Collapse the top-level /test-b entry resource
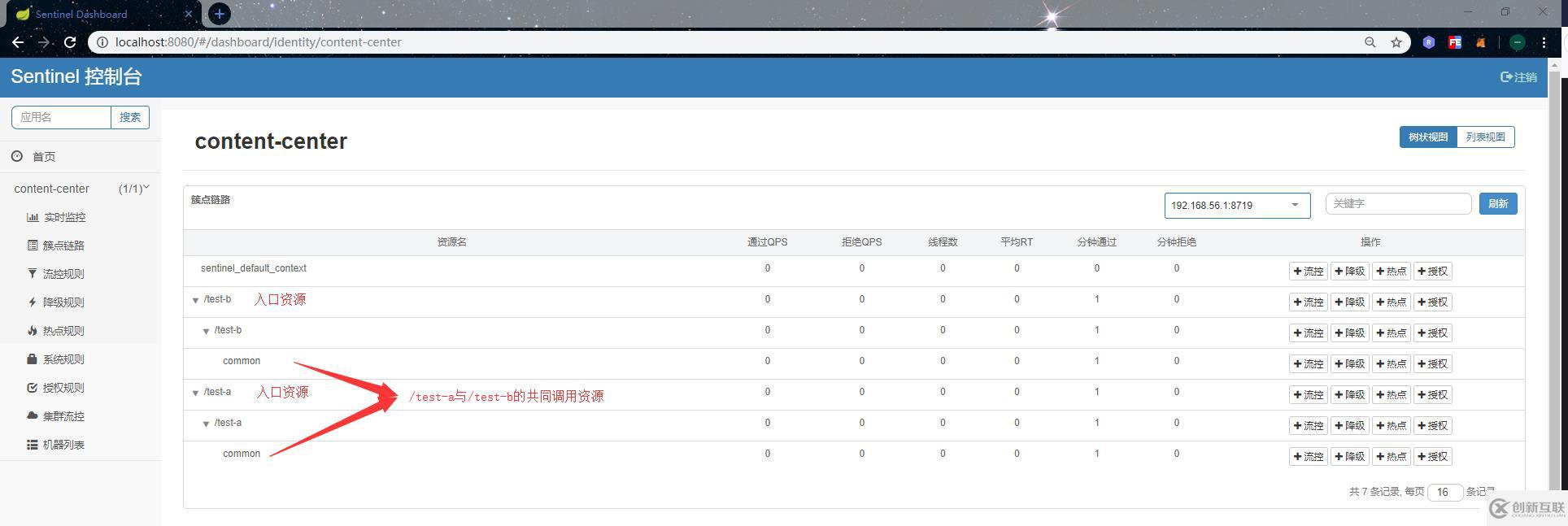 pyautogui.click(x=195, y=300)
